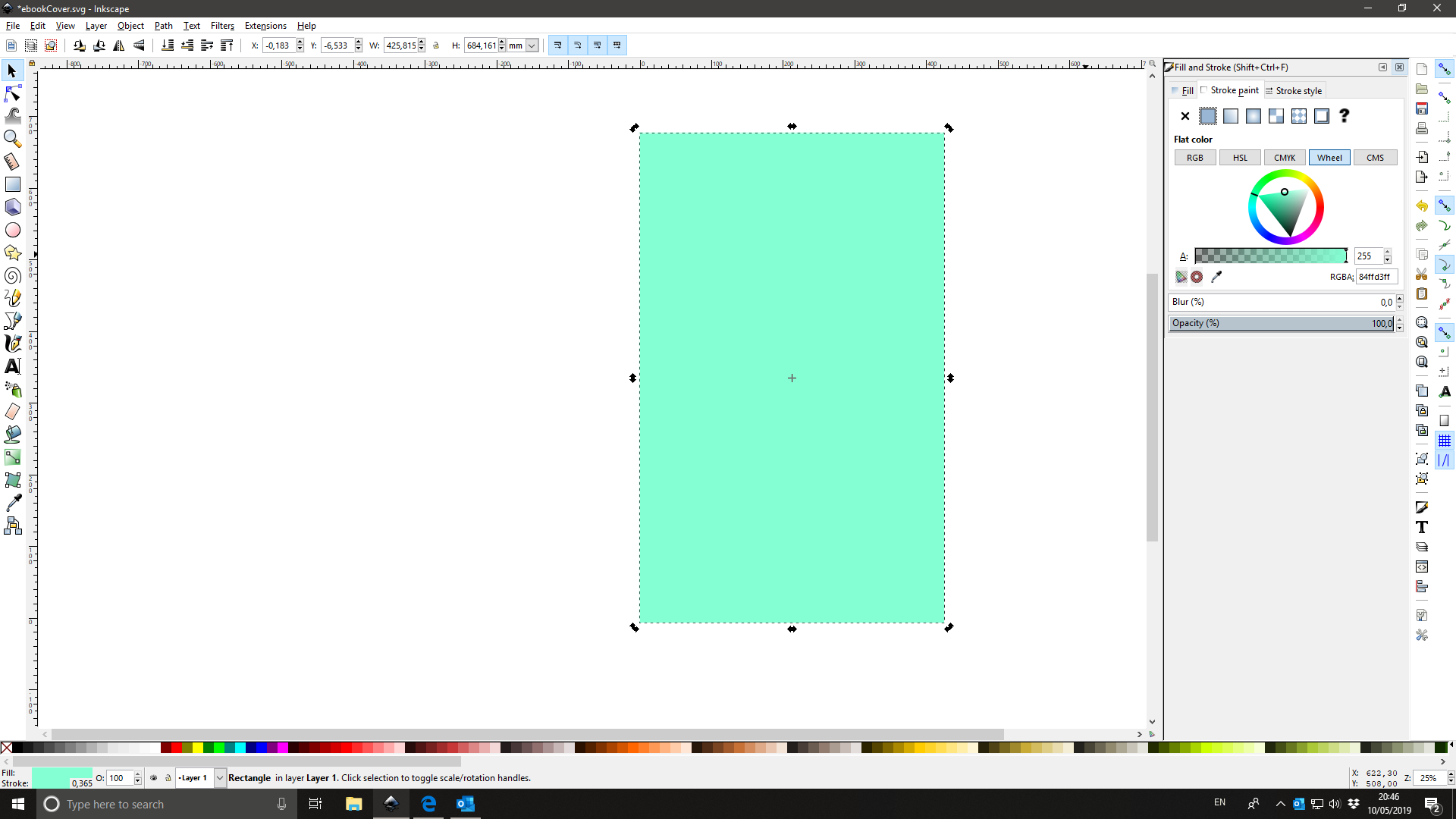Select the Pencil freehand tool
The height and width of the screenshot is (819, 1456).
12,298
